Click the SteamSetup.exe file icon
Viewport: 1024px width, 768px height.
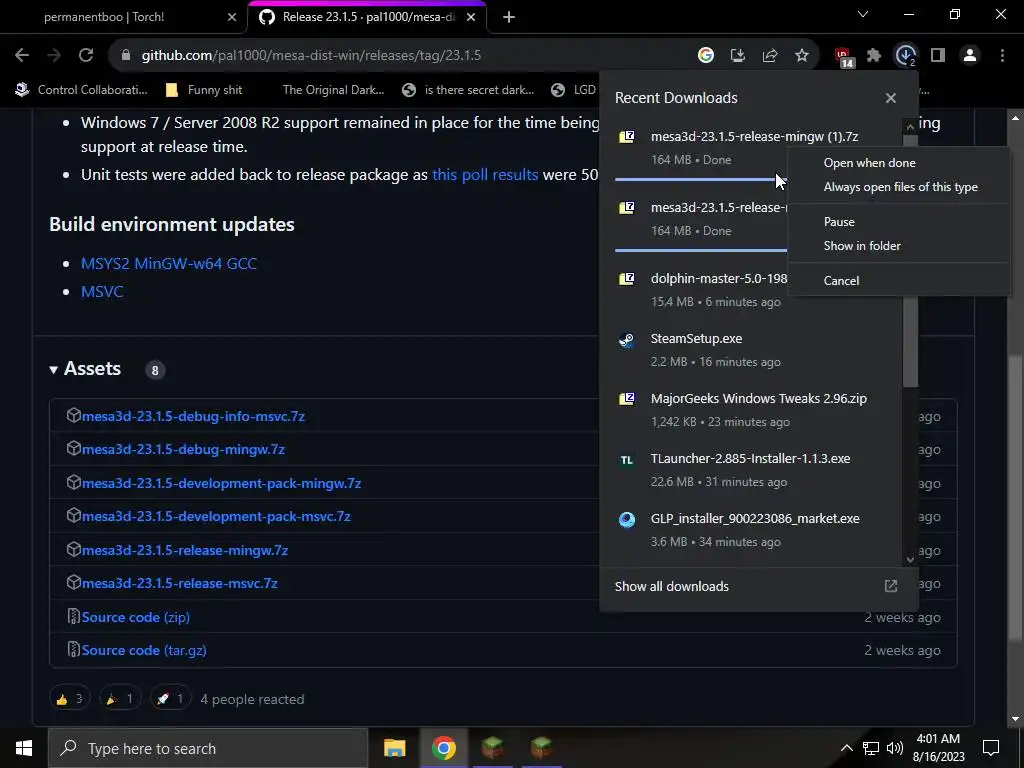pyautogui.click(x=627, y=340)
